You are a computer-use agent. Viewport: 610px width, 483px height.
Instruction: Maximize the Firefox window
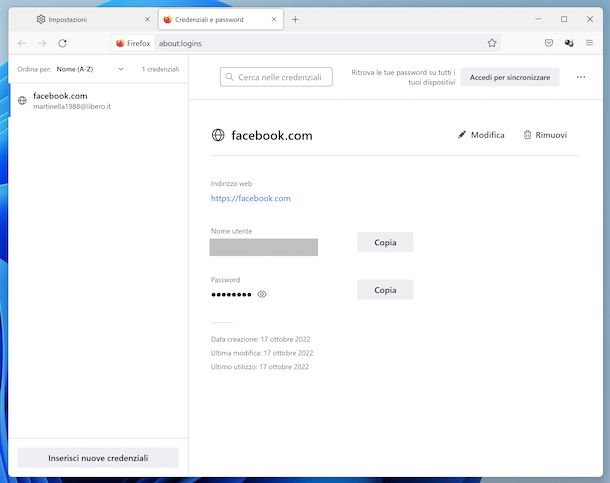click(564, 19)
